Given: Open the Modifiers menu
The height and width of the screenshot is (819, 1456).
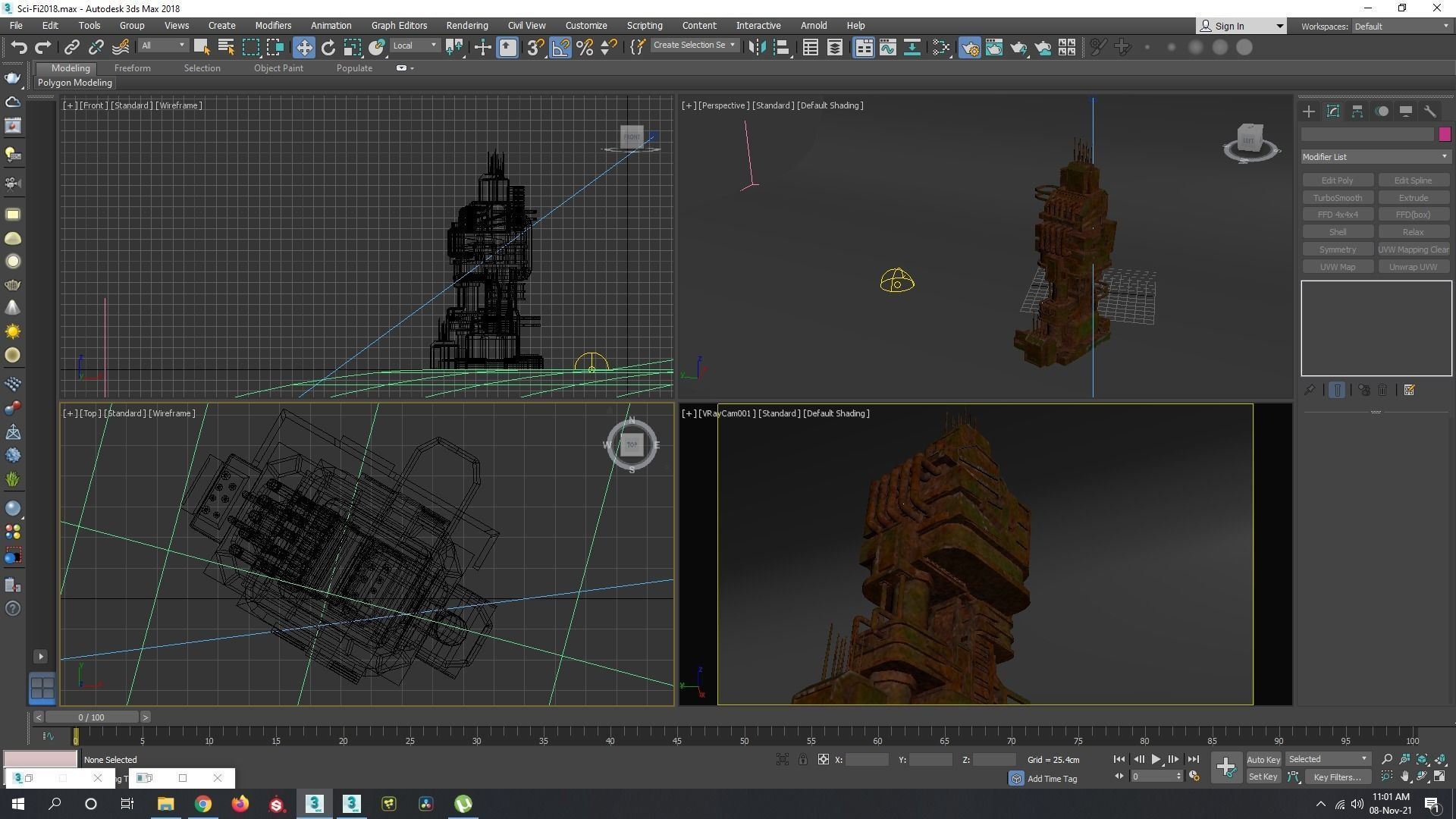Looking at the screenshot, I should 273,26.
